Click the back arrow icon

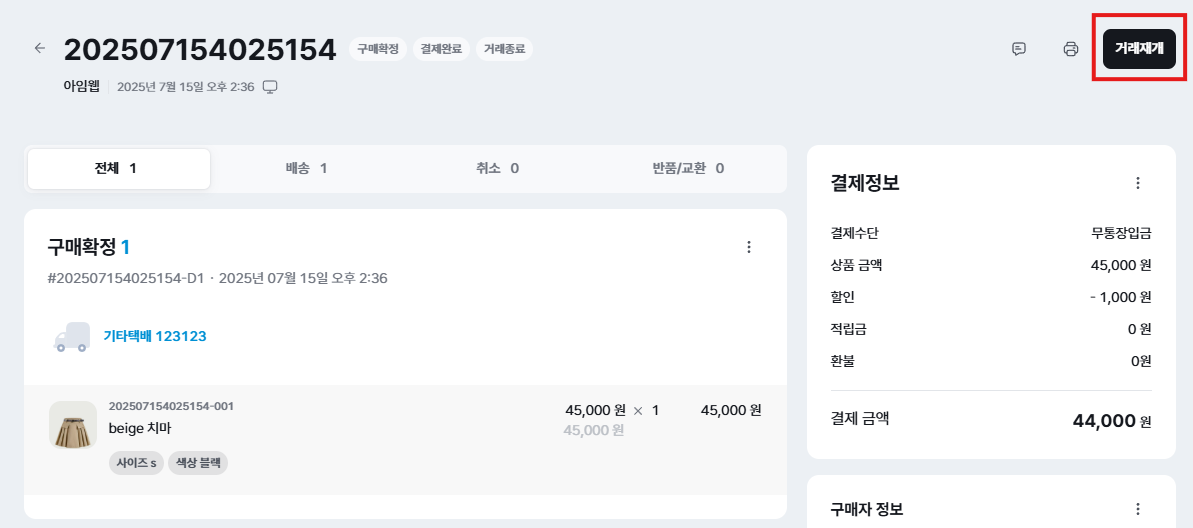[x=40, y=48]
